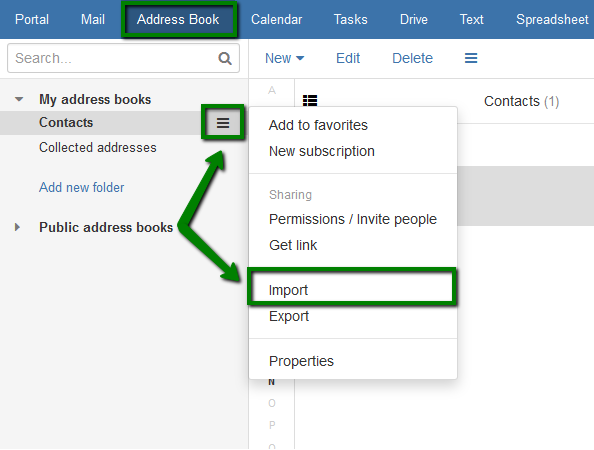Click the search magnifier icon
The height and width of the screenshot is (450, 594).
(x=225, y=58)
